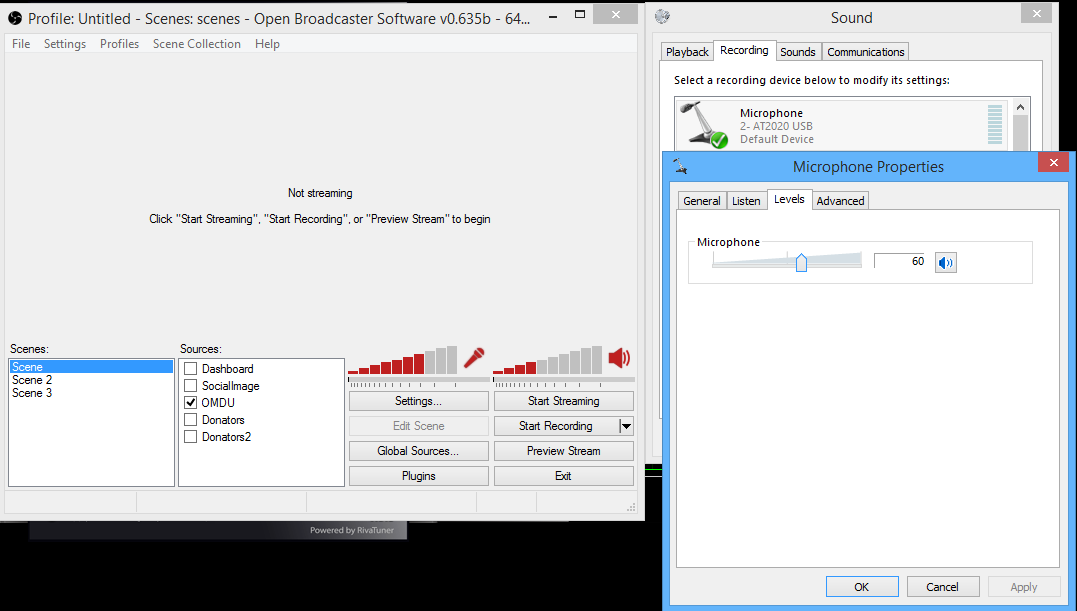This screenshot has height=611, width=1077.
Task: Select Microphone 2- AT2020 USB device entry
Action: tap(842, 125)
